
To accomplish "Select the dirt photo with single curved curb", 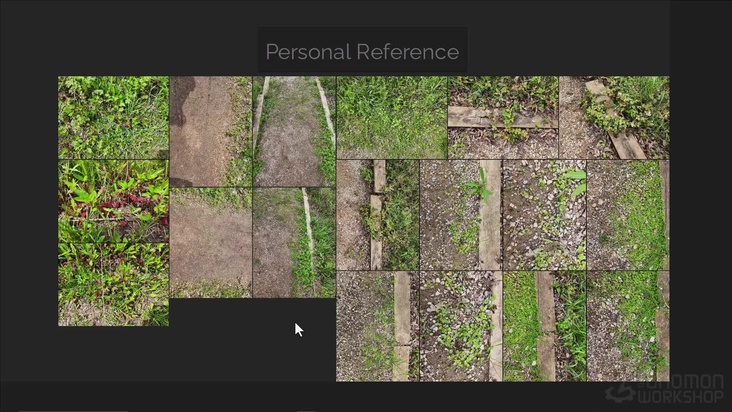I will 294,243.
